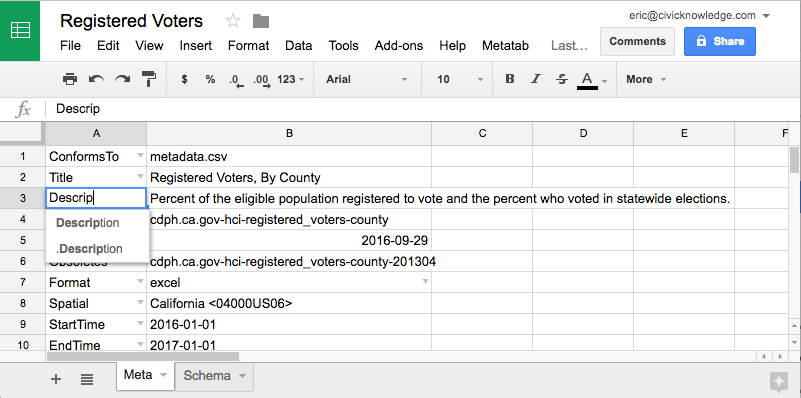801x398 pixels.
Task: Click the Sheets home icon
Action: (20, 30)
